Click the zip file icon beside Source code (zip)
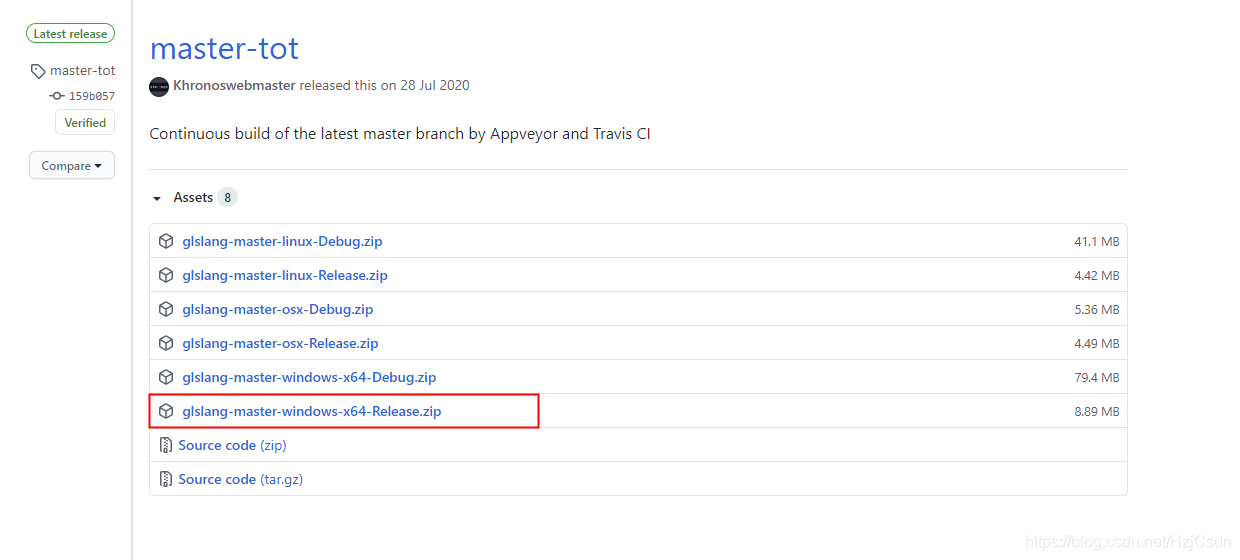Screen dimensions: 1240x560 [166, 445]
